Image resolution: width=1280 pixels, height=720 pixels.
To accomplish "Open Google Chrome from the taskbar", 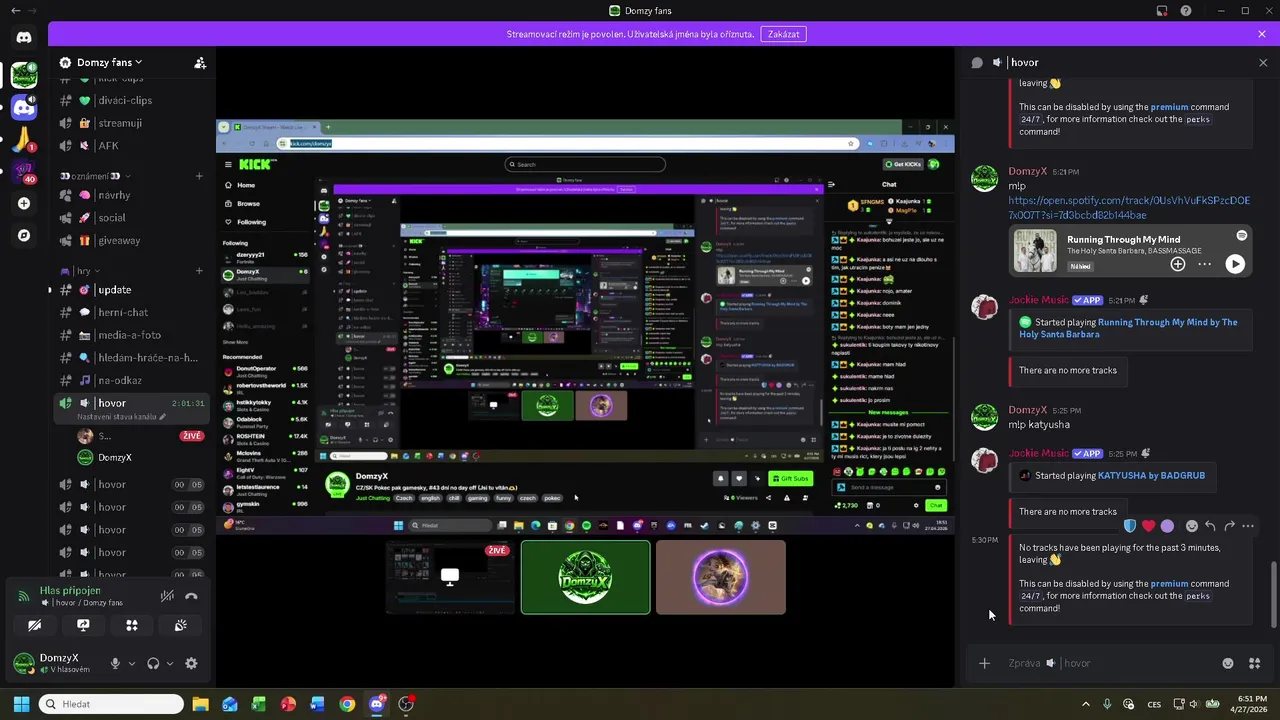I will (x=347, y=704).
